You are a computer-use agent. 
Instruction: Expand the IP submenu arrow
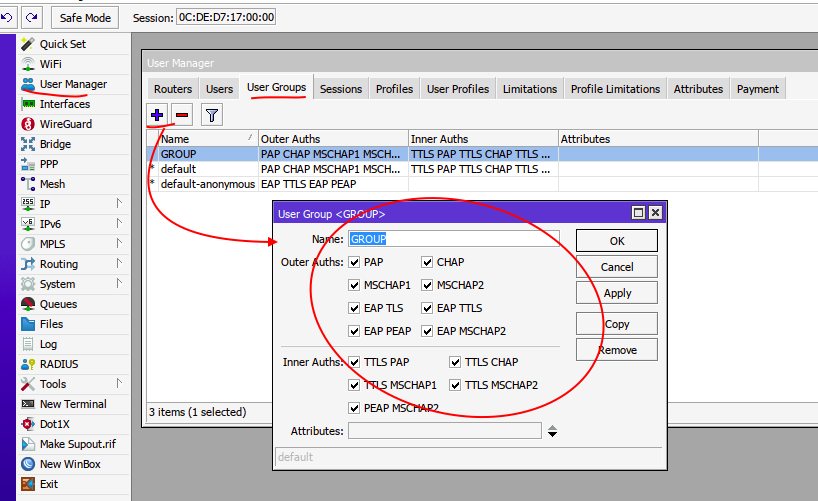[x=119, y=203]
